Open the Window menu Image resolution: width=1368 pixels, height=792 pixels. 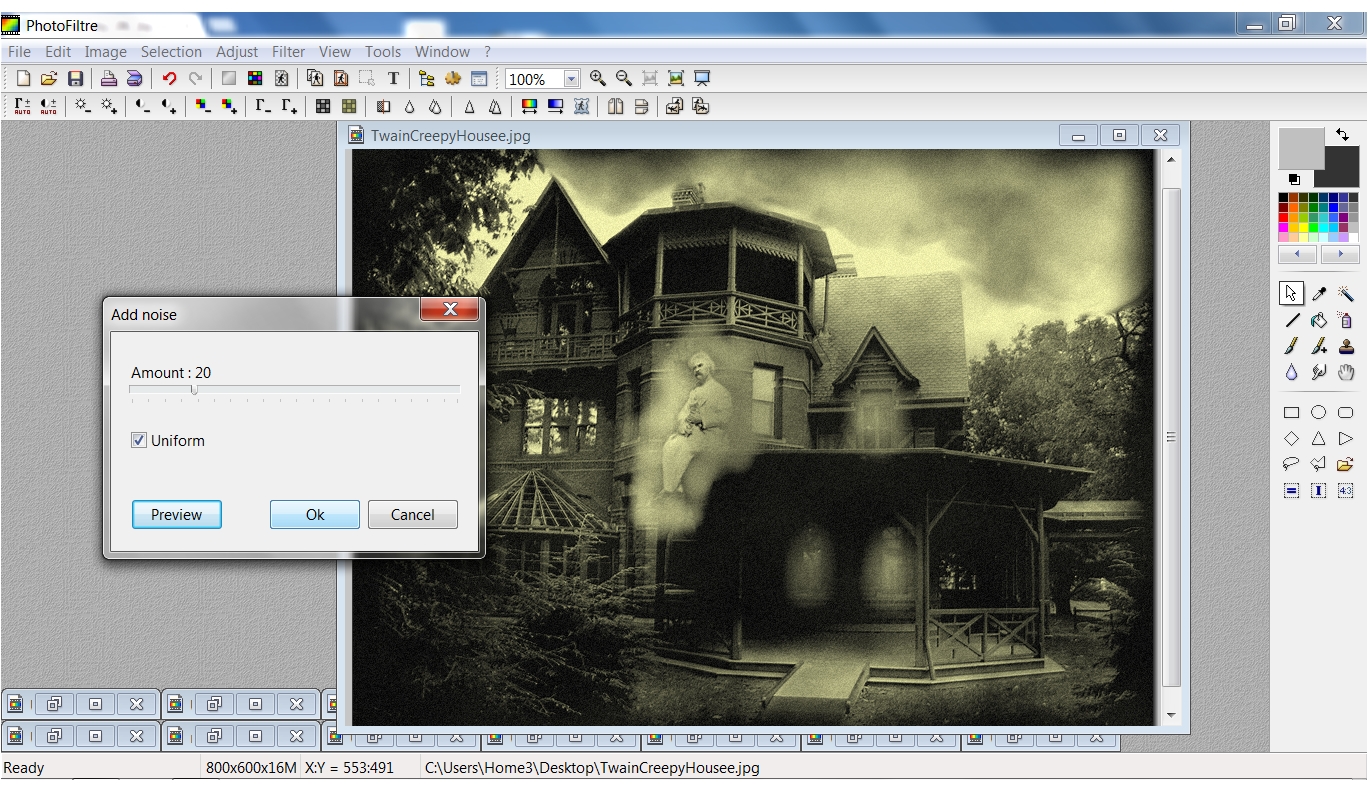(x=442, y=52)
